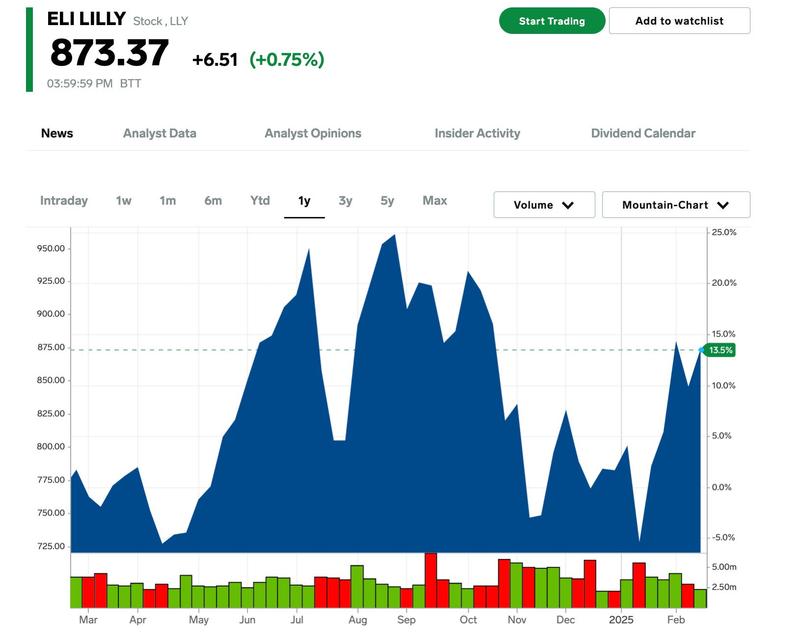Show the 3y chart range
800x644 pixels.
(345, 201)
